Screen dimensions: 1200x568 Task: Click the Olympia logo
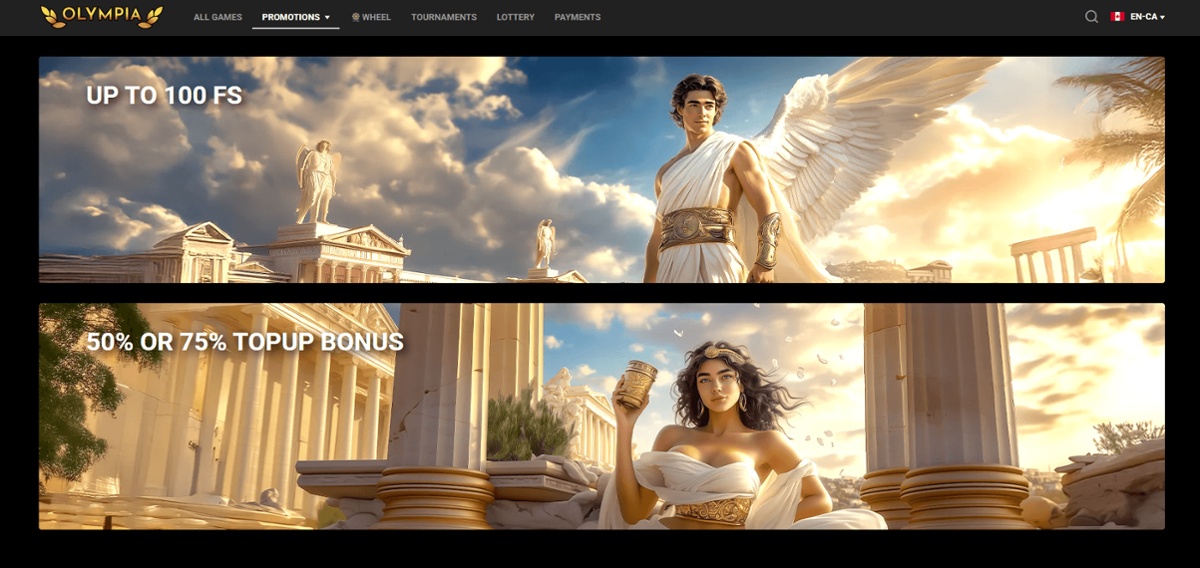tap(101, 16)
